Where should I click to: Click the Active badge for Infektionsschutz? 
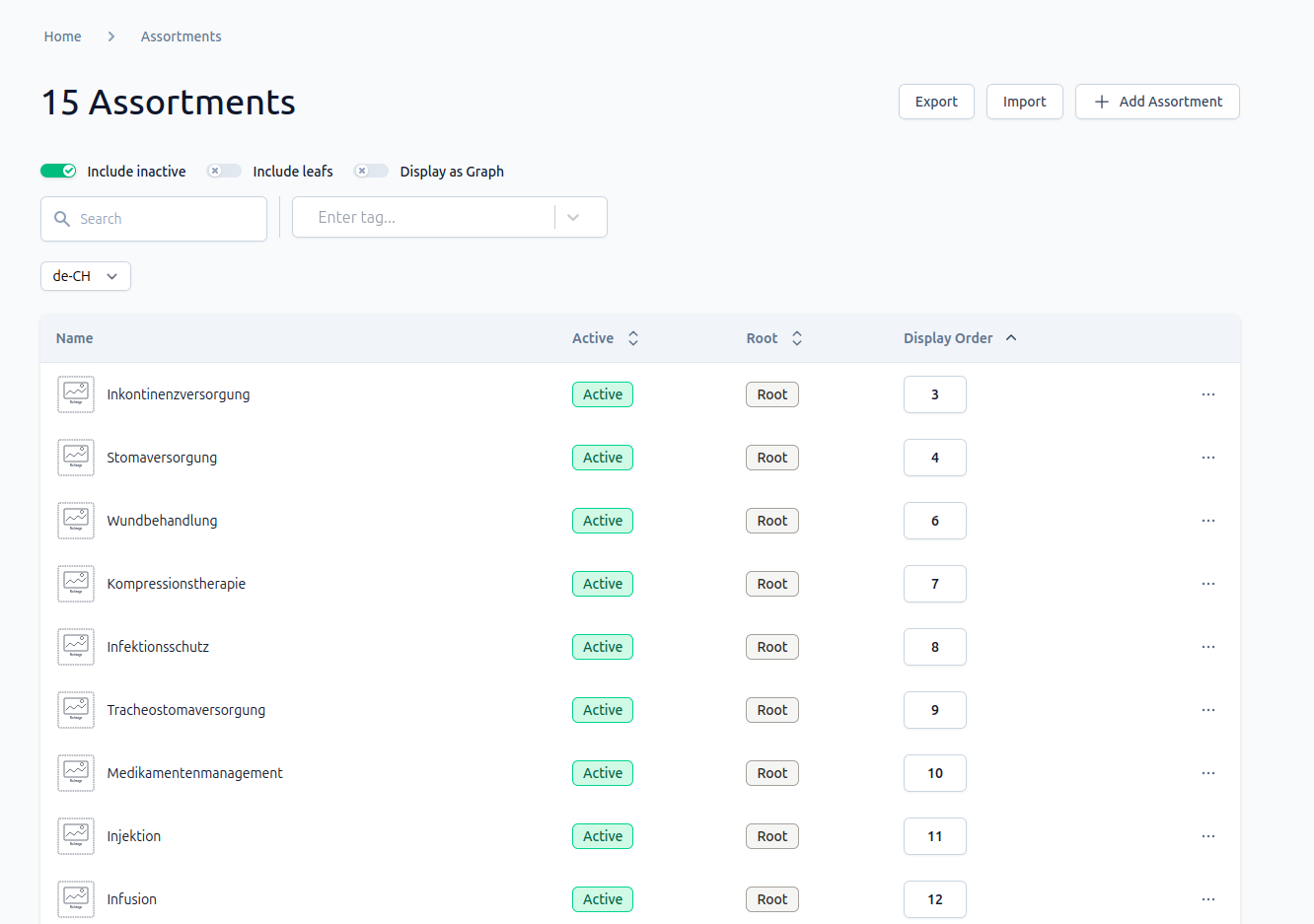pos(603,647)
